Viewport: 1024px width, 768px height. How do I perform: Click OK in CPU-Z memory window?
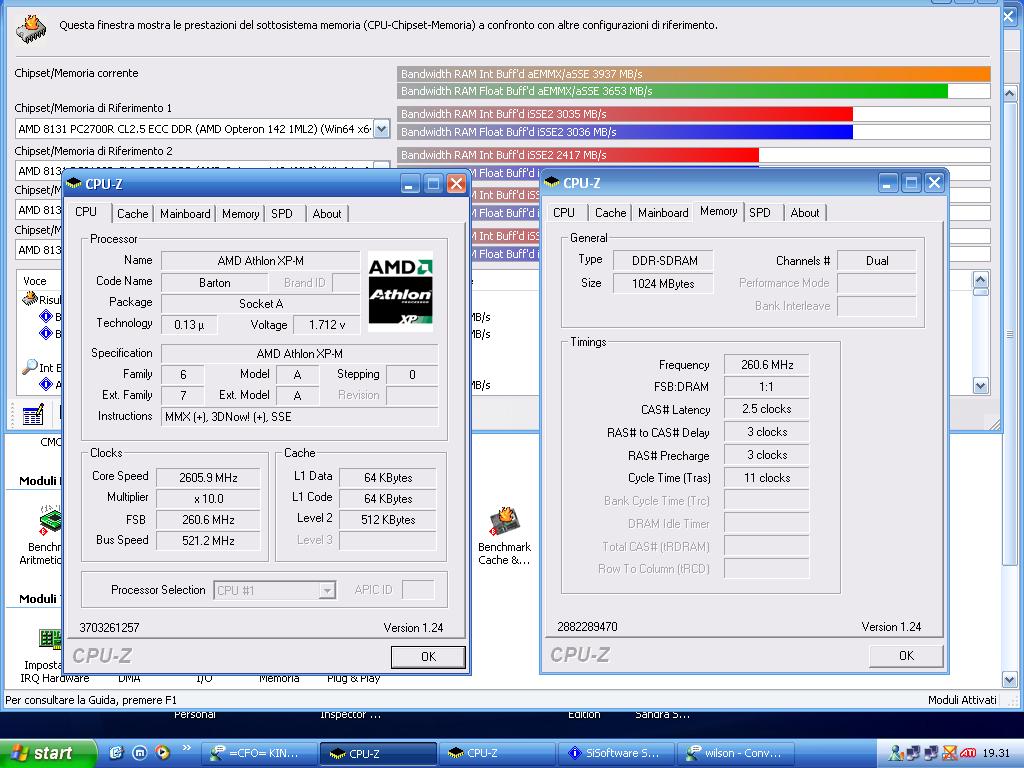pos(906,655)
